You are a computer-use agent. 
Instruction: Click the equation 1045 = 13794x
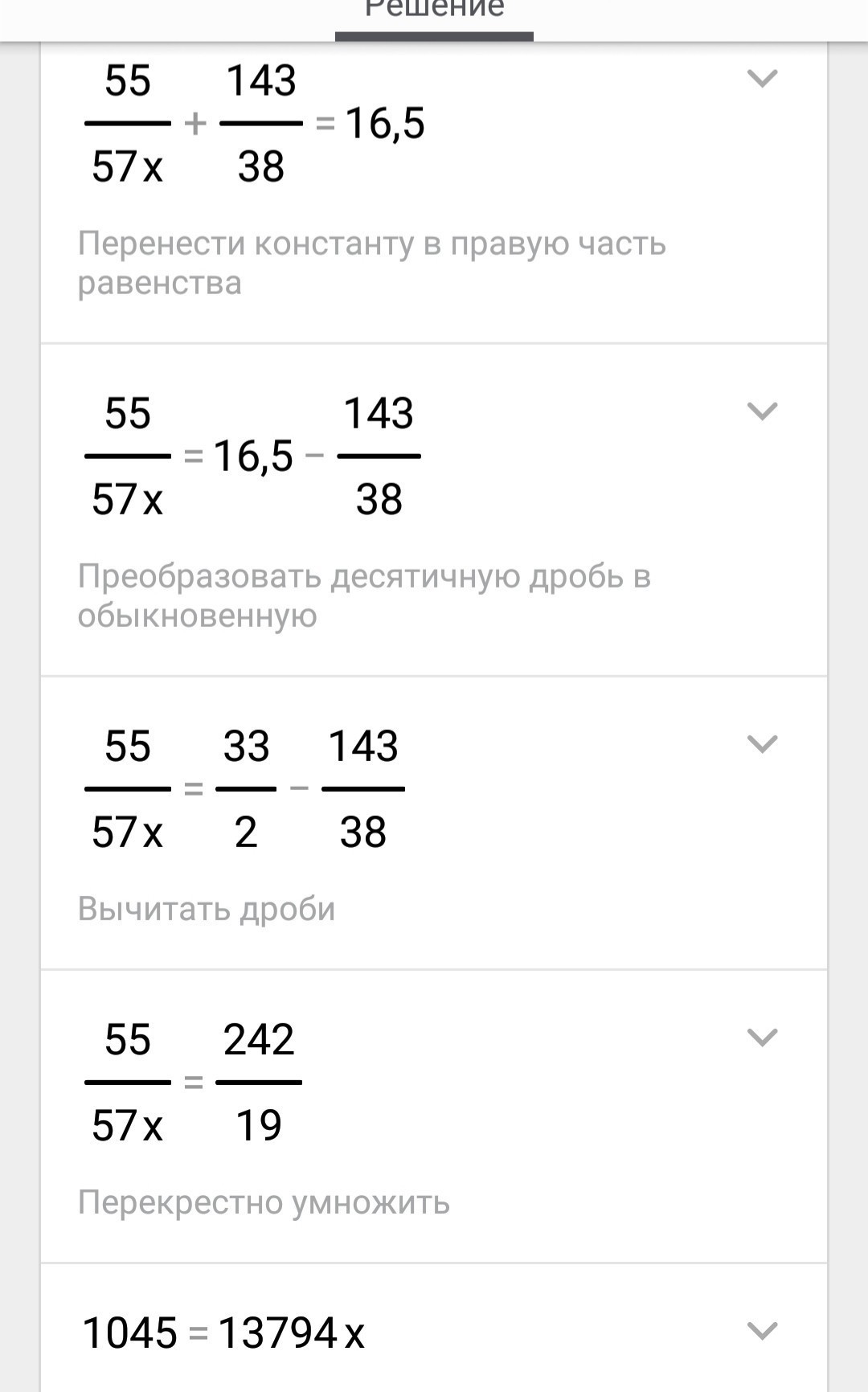pos(223,1333)
